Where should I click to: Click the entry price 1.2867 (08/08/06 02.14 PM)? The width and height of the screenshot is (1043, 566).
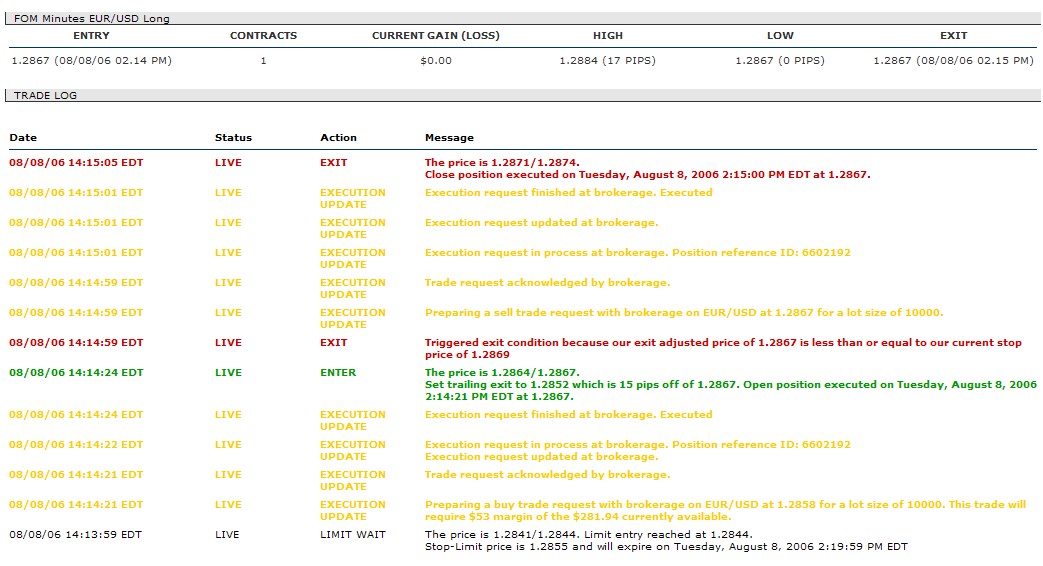(x=91, y=61)
